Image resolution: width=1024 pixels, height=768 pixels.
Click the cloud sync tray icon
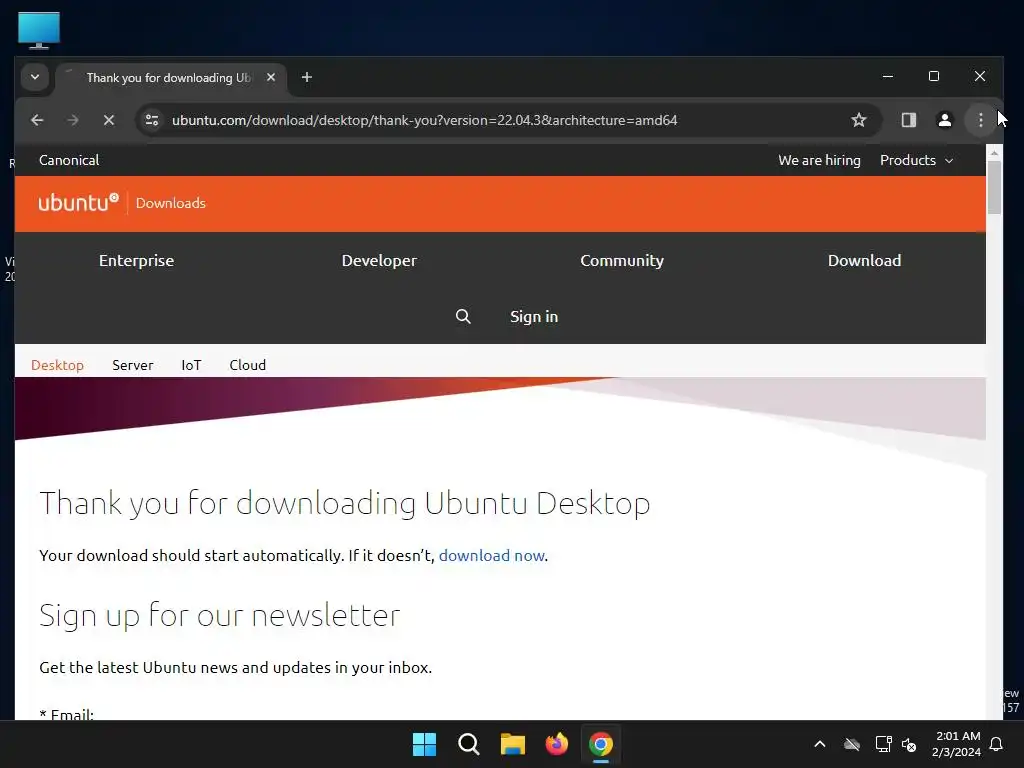(852, 744)
